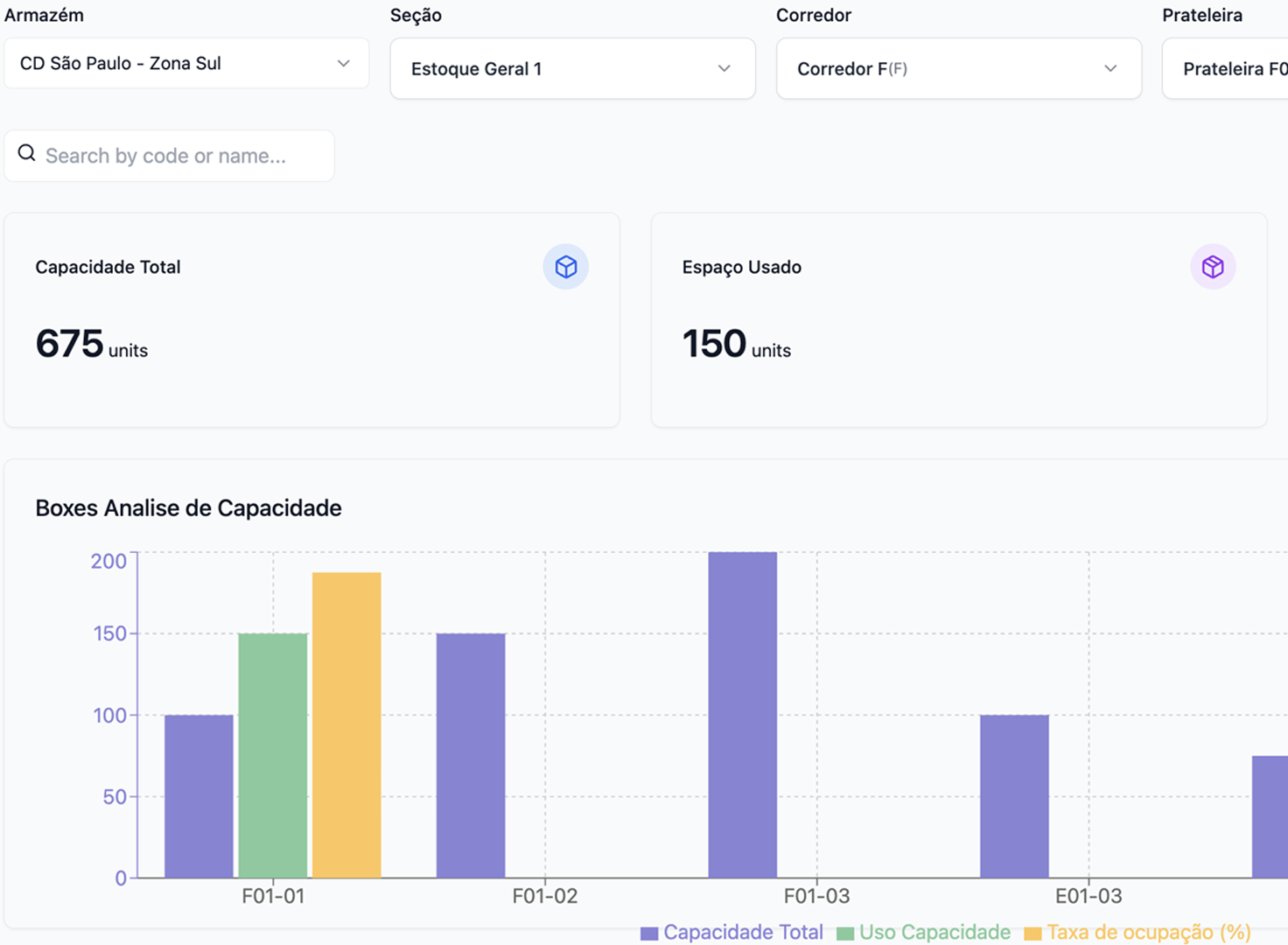Viewport: 1288px width, 945px height.
Task: Click the purple capacity bar for E01-03
Action: [x=1014, y=795]
